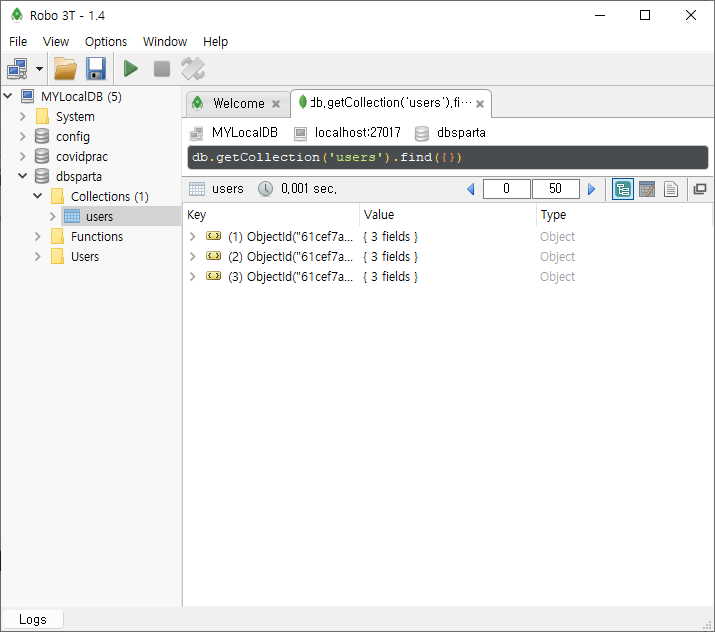Click the dbsparta database icon in tree
715x632 pixels.
pos(42,176)
